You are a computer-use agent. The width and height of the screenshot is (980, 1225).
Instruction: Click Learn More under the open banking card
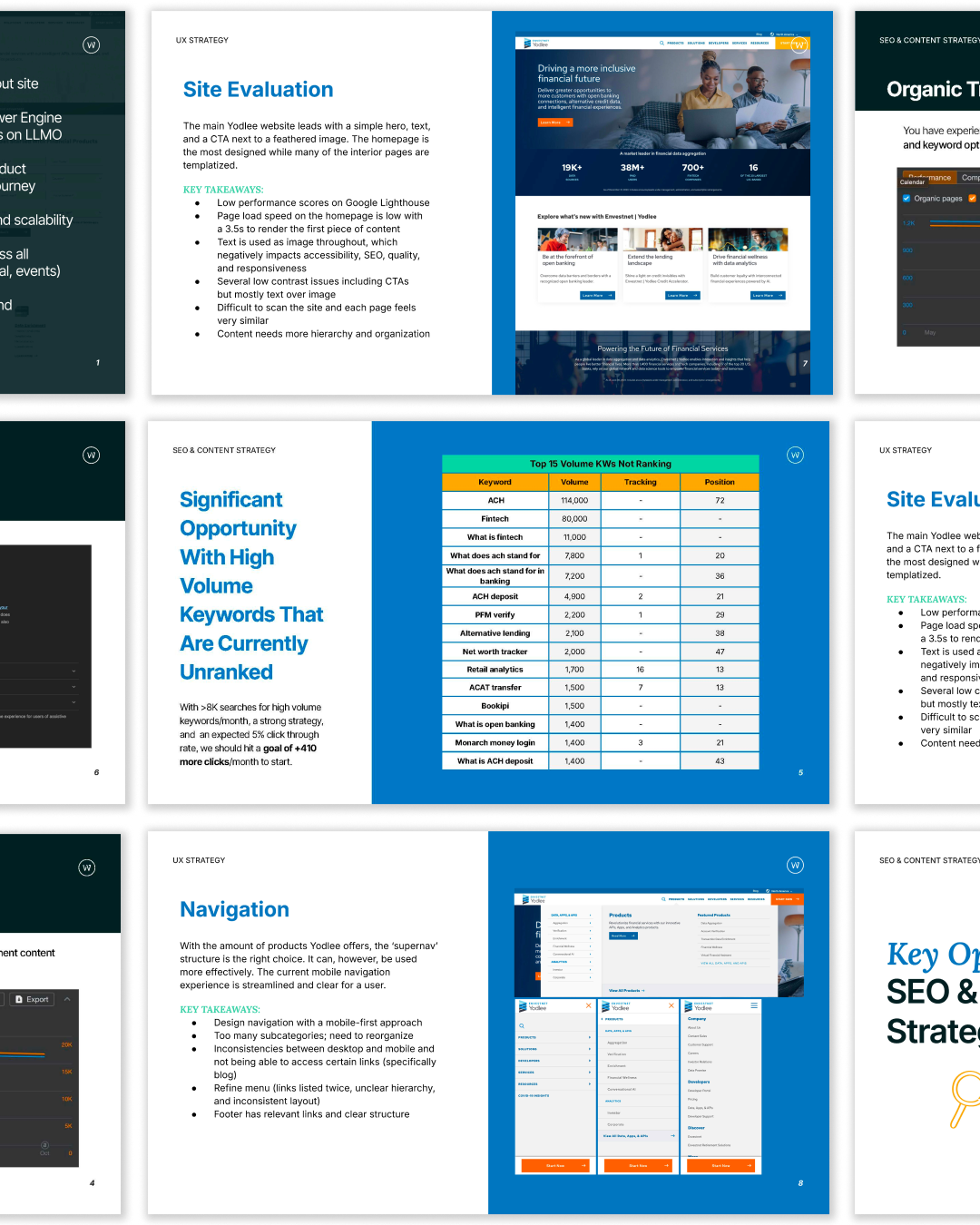click(597, 296)
